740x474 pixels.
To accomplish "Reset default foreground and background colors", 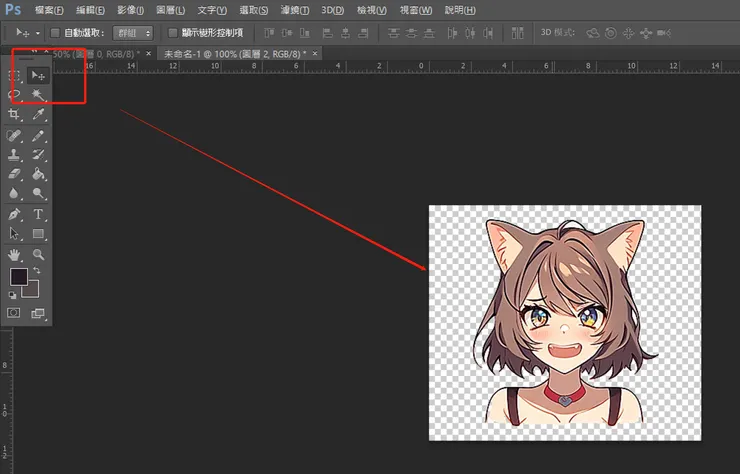I will point(13,295).
